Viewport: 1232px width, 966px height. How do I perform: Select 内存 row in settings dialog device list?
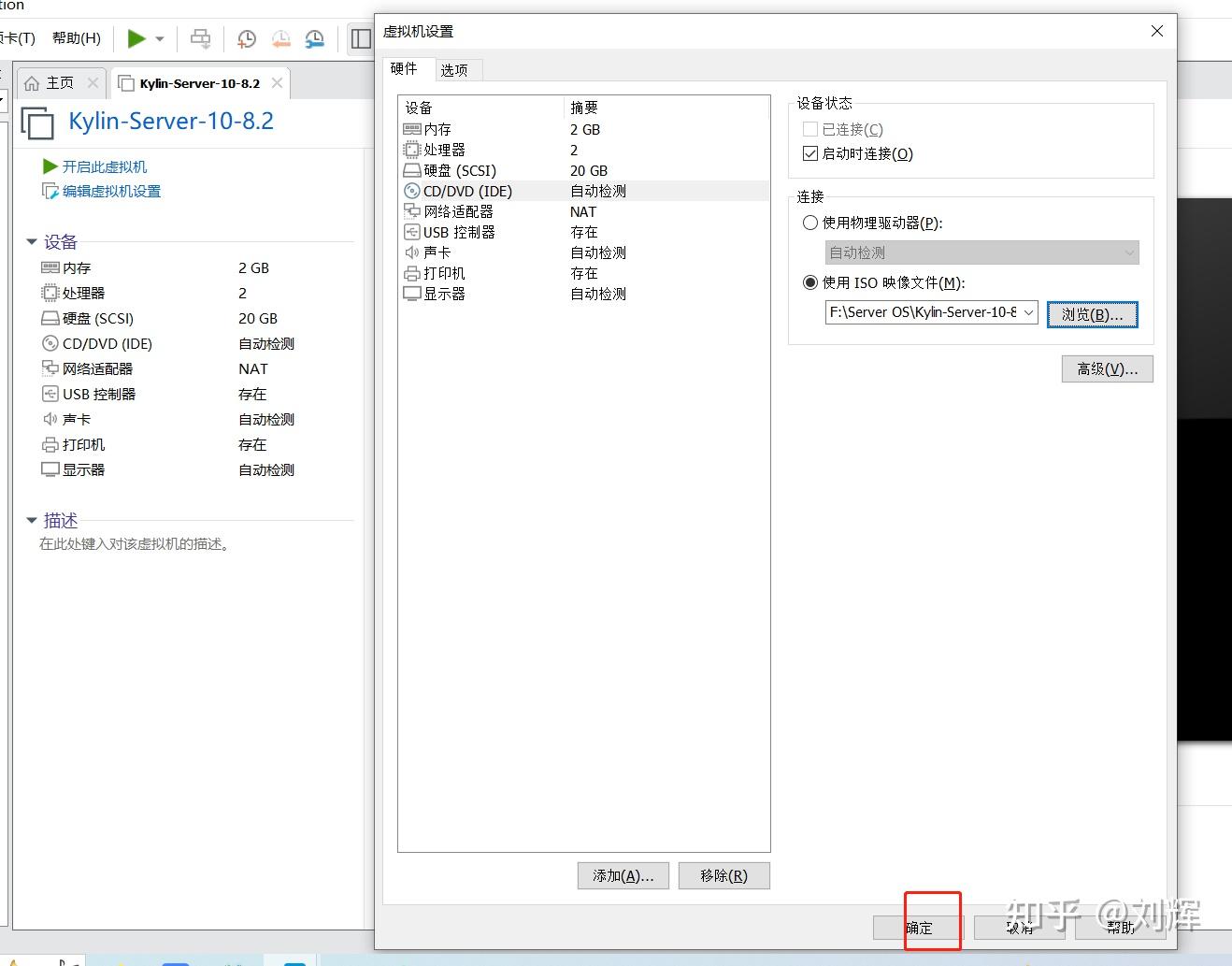click(x=584, y=129)
